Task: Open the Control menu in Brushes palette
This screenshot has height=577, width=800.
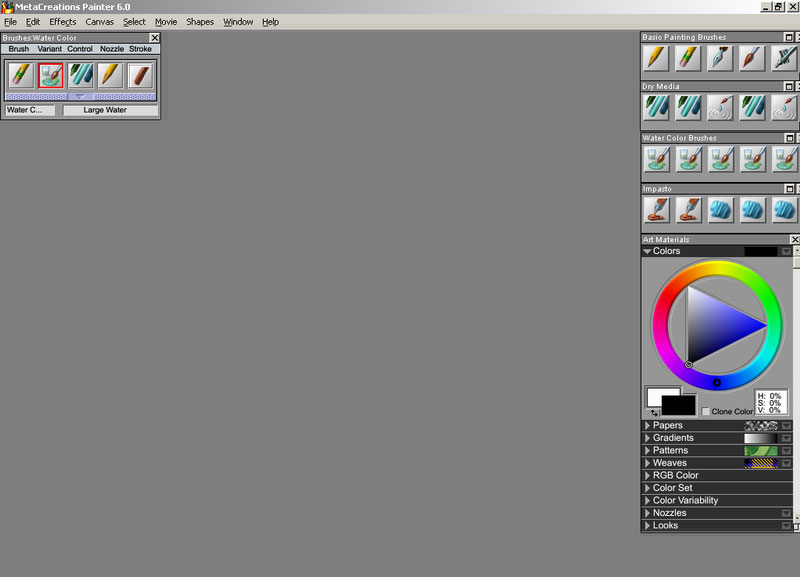Action: point(80,49)
